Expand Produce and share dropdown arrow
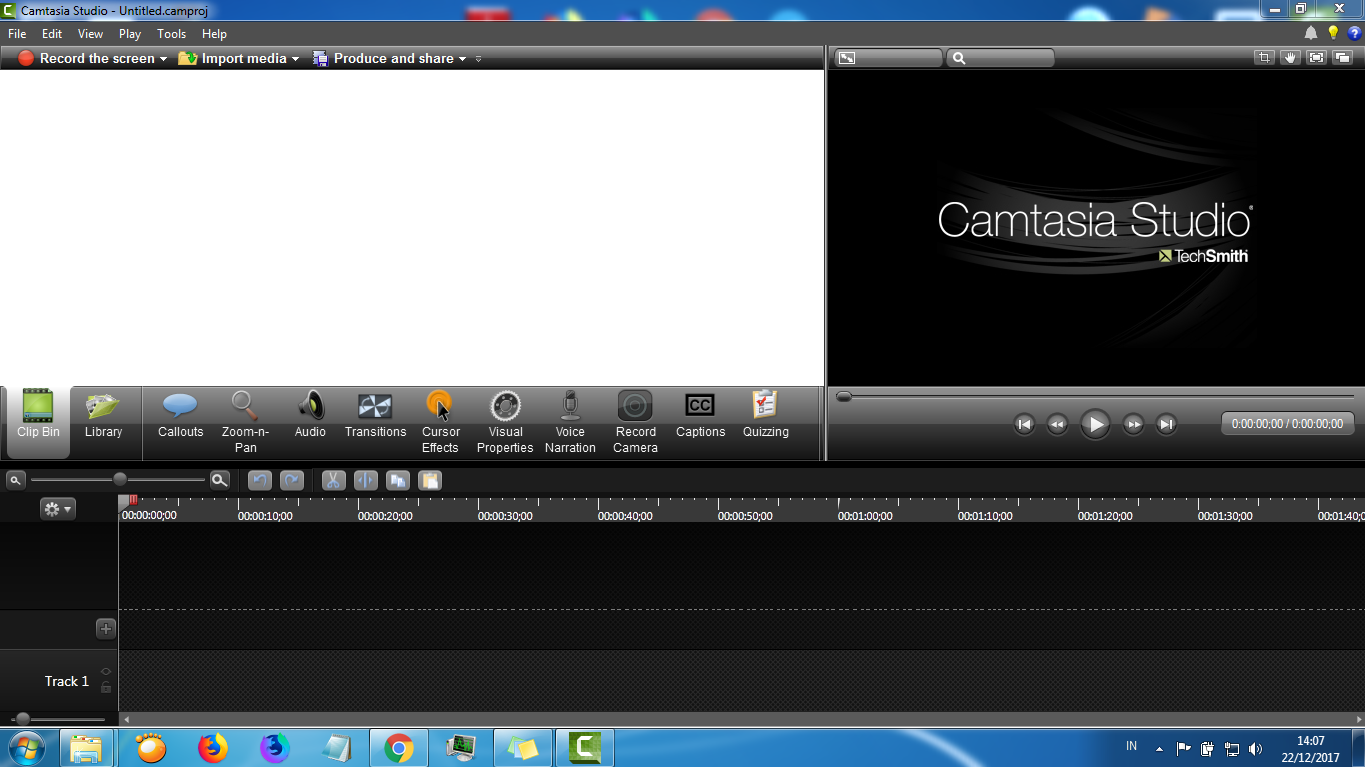This screenshot has width=1365, height=767. (462, 59)
